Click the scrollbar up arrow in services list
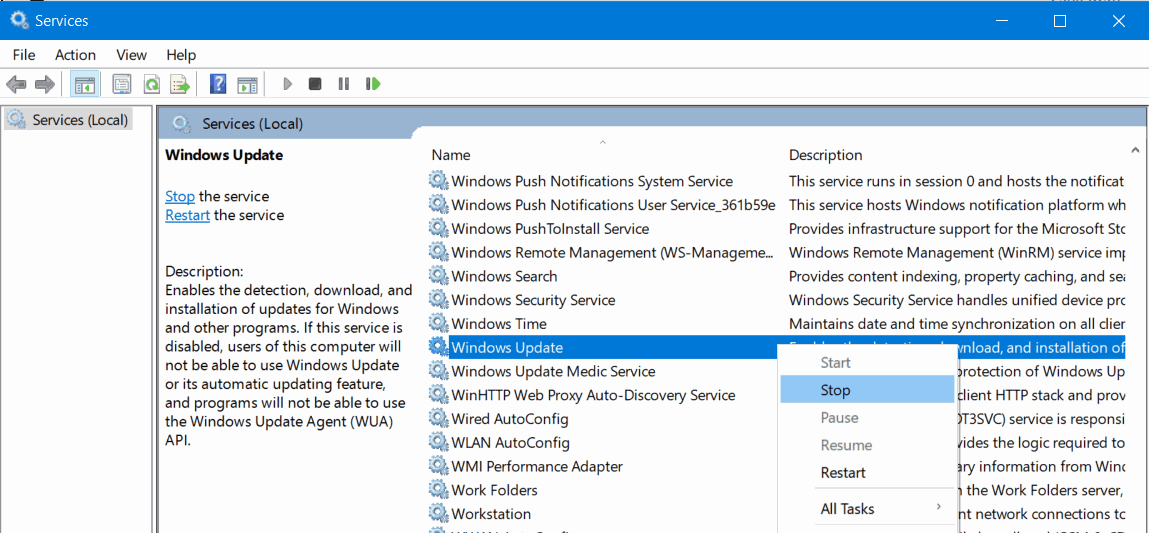1149x533 pixels. [x=1136, y=149]
